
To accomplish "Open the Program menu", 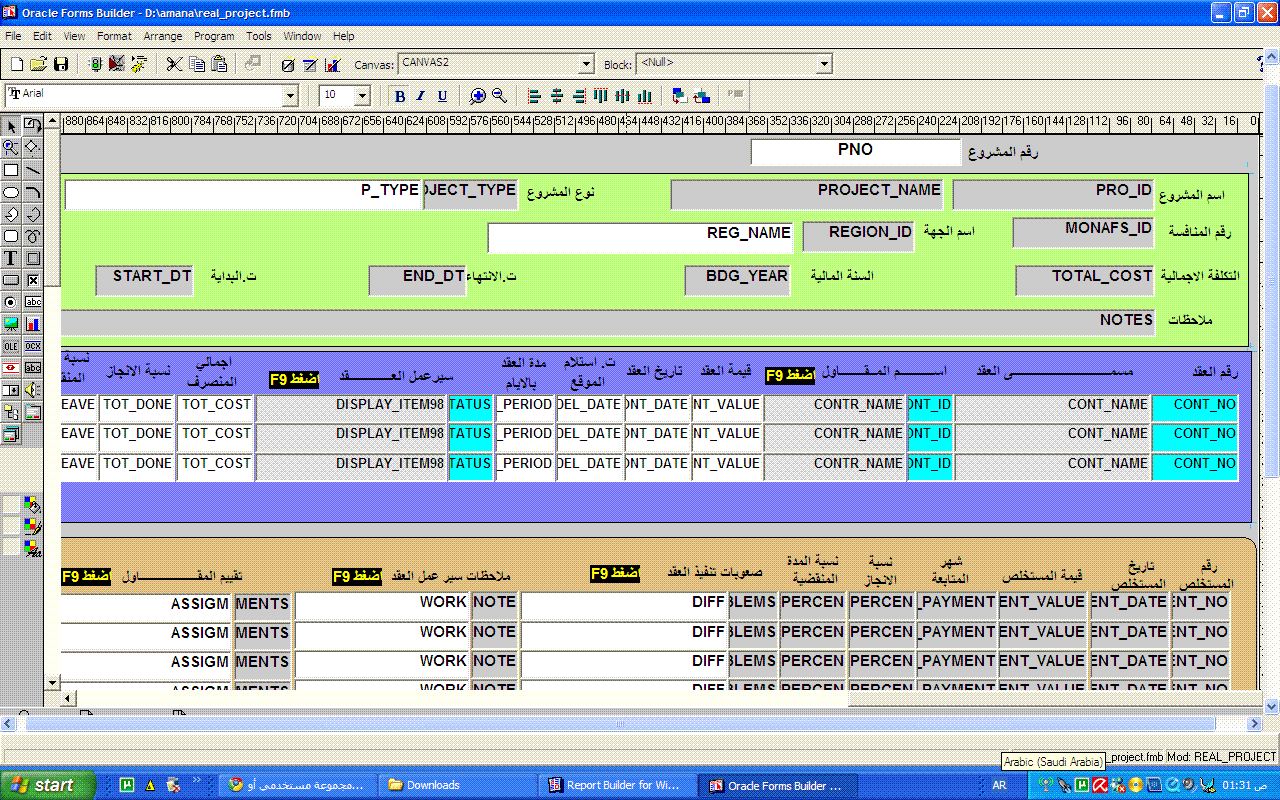I will coord(214,36).
